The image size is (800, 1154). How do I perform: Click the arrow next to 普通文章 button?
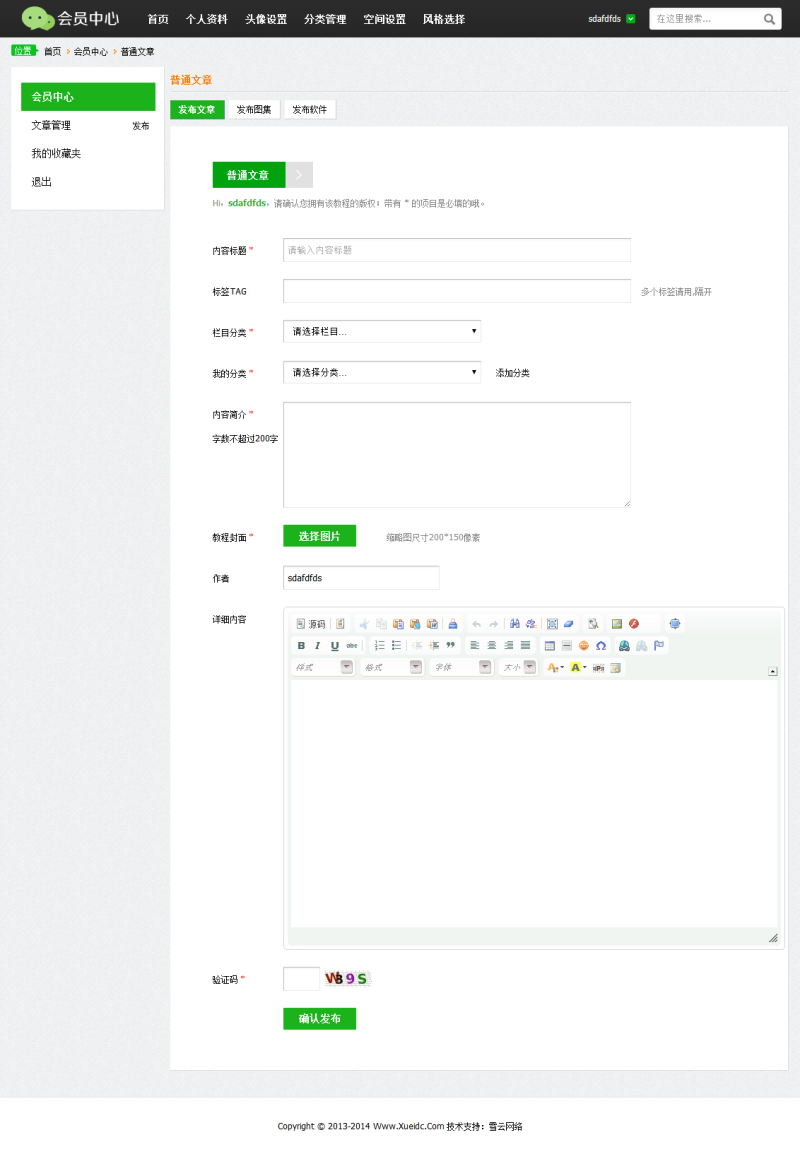tap(299, 175)
